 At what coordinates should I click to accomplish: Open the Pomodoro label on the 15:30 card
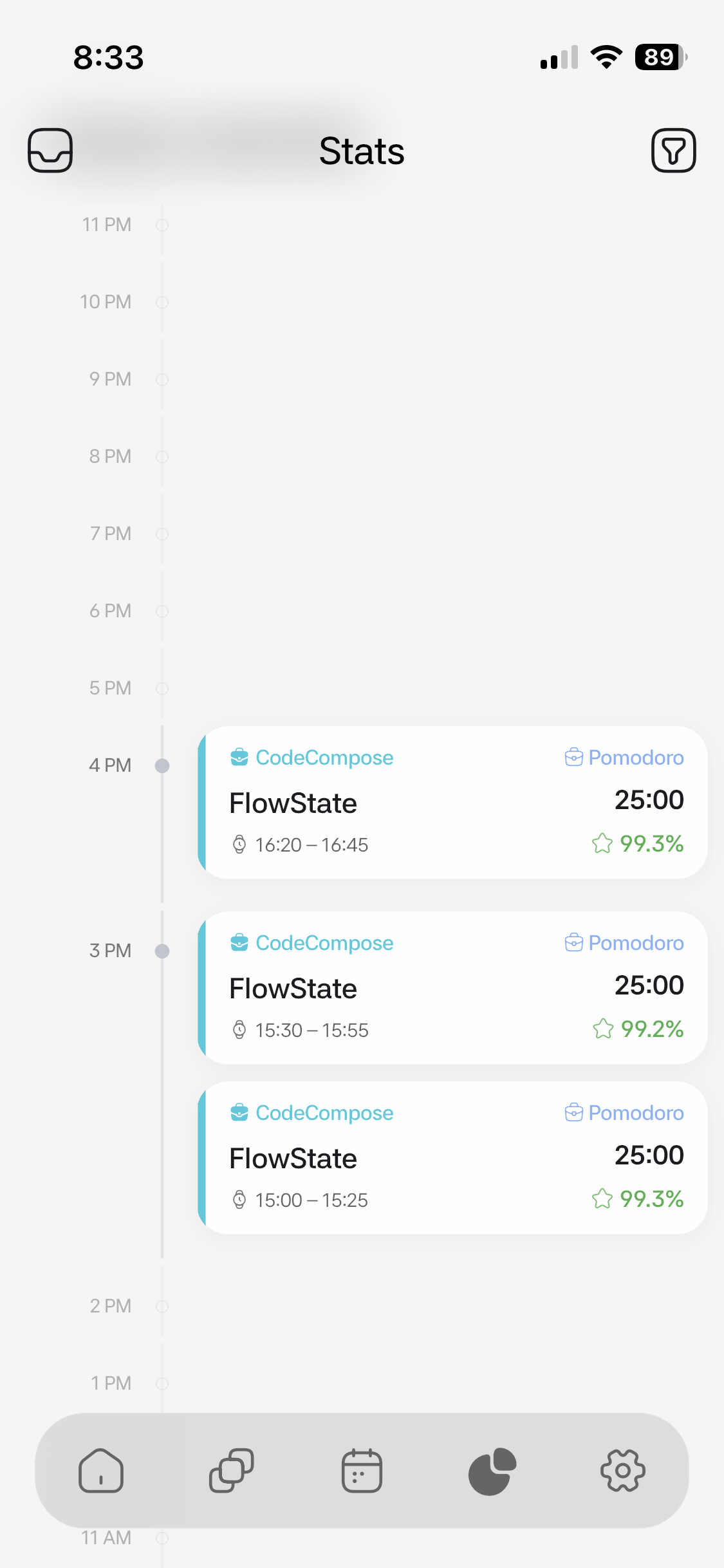[635, 942]
